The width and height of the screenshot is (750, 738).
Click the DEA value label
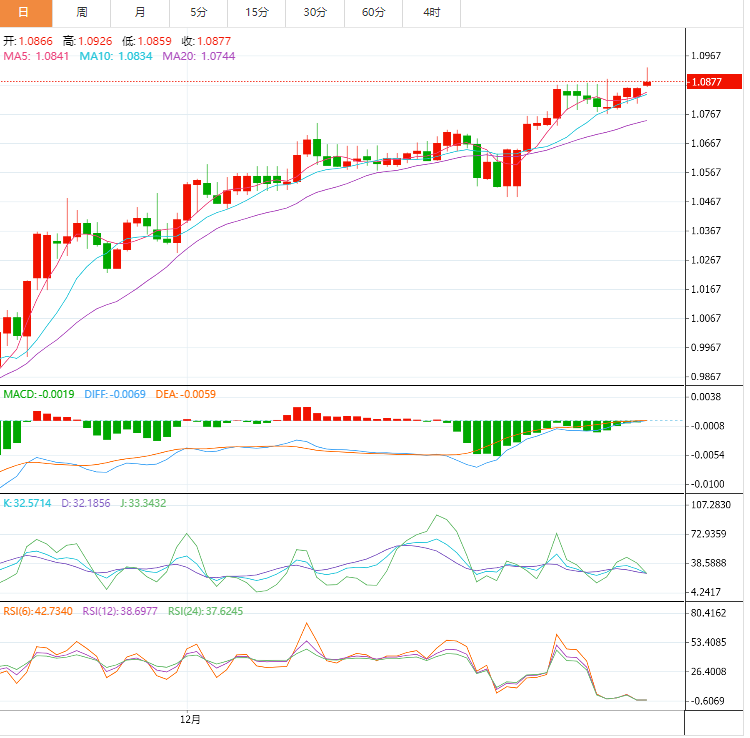(185, 395)
